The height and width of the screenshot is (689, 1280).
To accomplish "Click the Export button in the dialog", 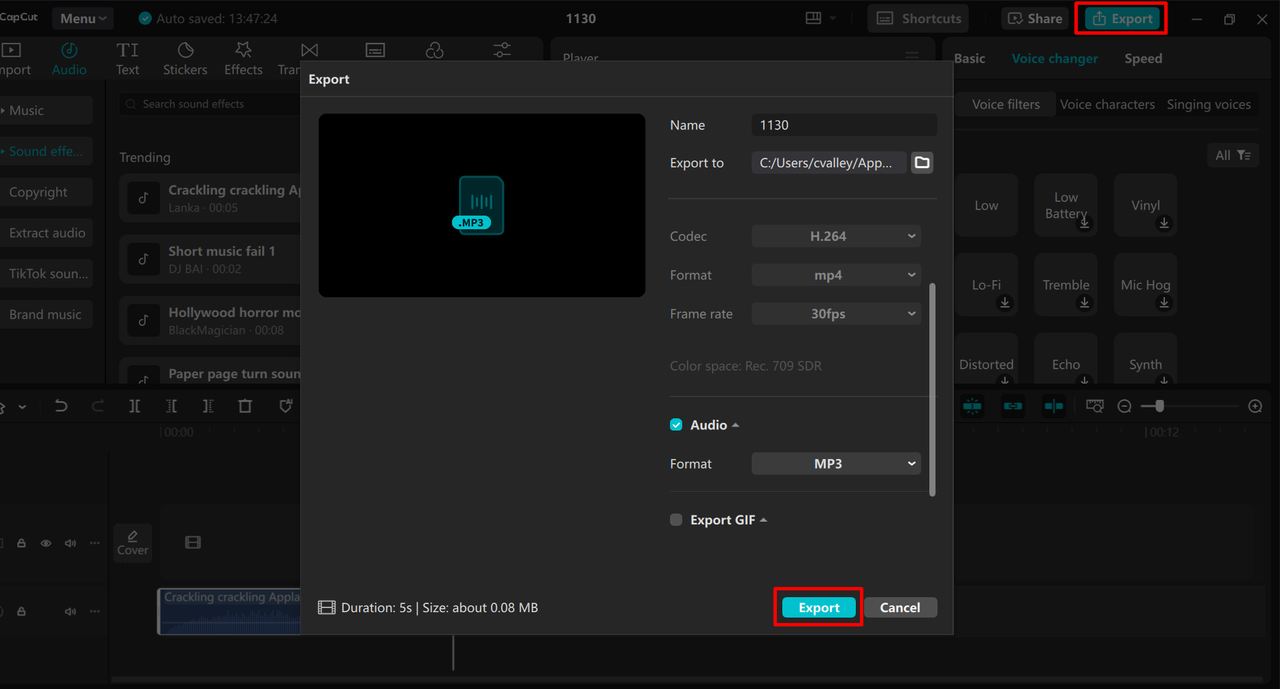I will click(819, 607).
